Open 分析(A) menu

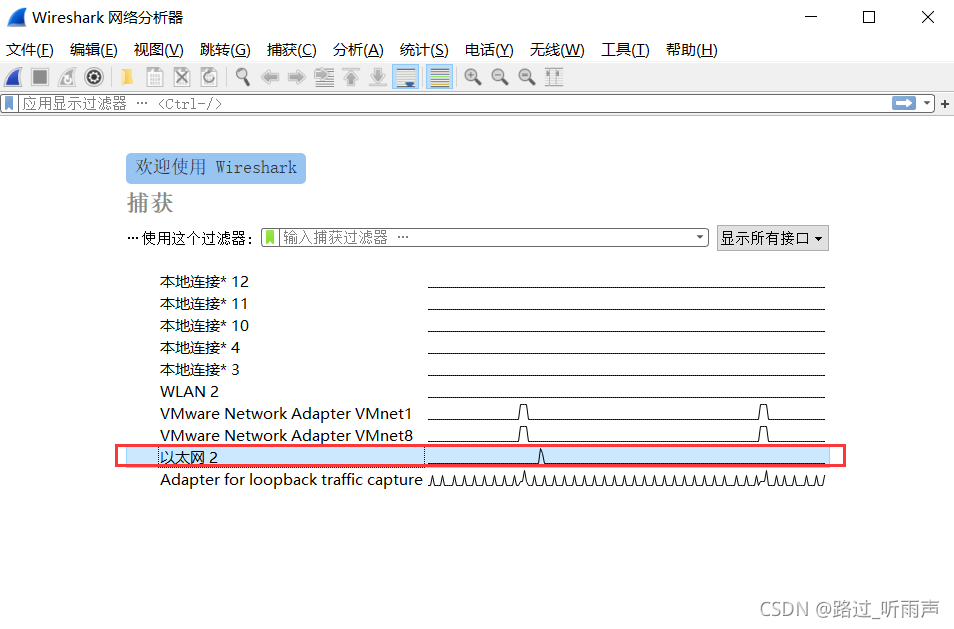tap(358, 50)
